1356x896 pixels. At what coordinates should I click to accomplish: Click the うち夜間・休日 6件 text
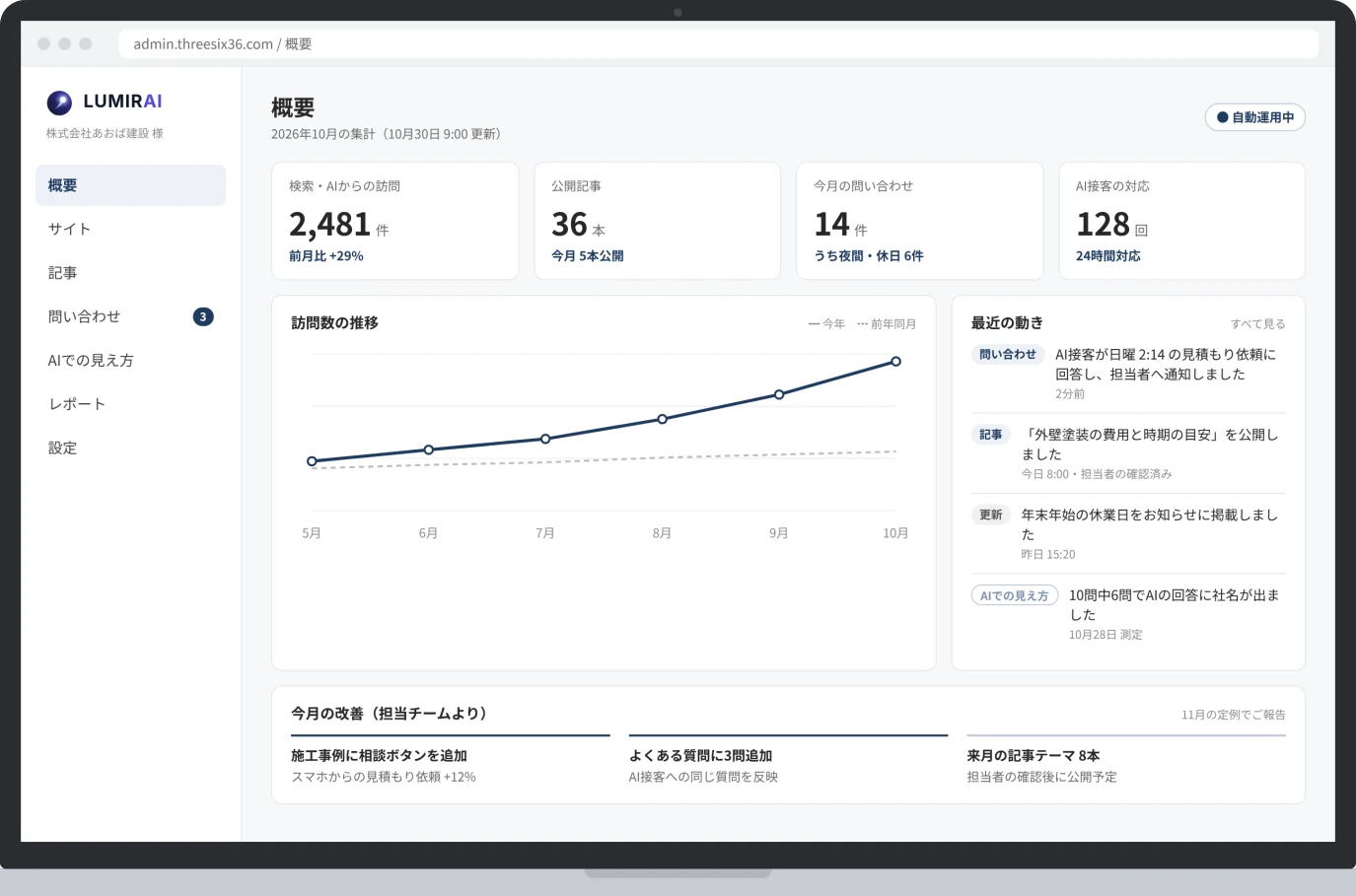pos(869,256)
